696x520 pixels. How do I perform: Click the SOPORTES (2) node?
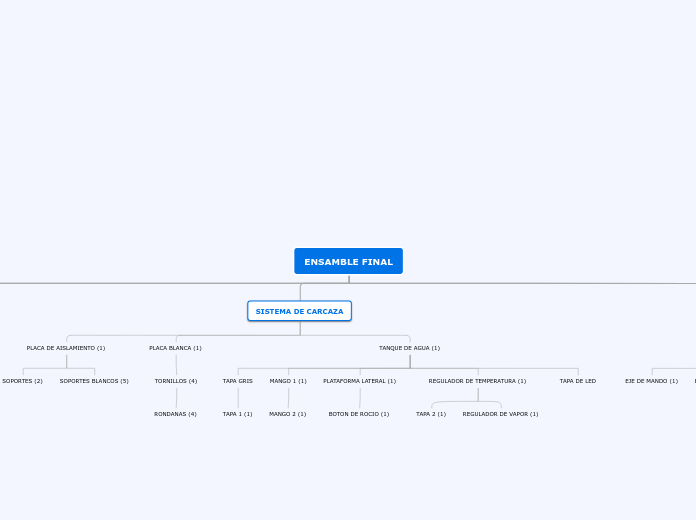point(22,381)
